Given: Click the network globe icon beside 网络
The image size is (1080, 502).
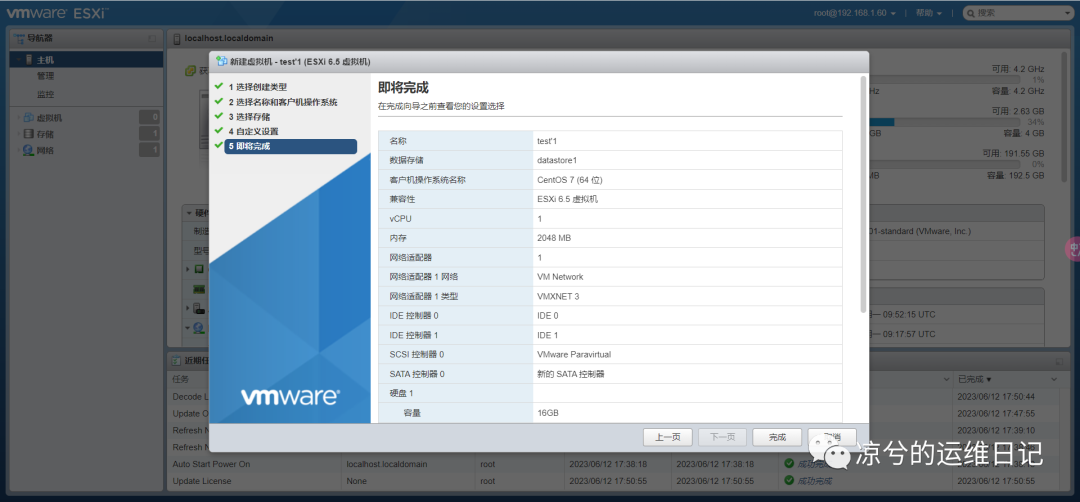Looking at the screenshot, I should click(29, 150).
